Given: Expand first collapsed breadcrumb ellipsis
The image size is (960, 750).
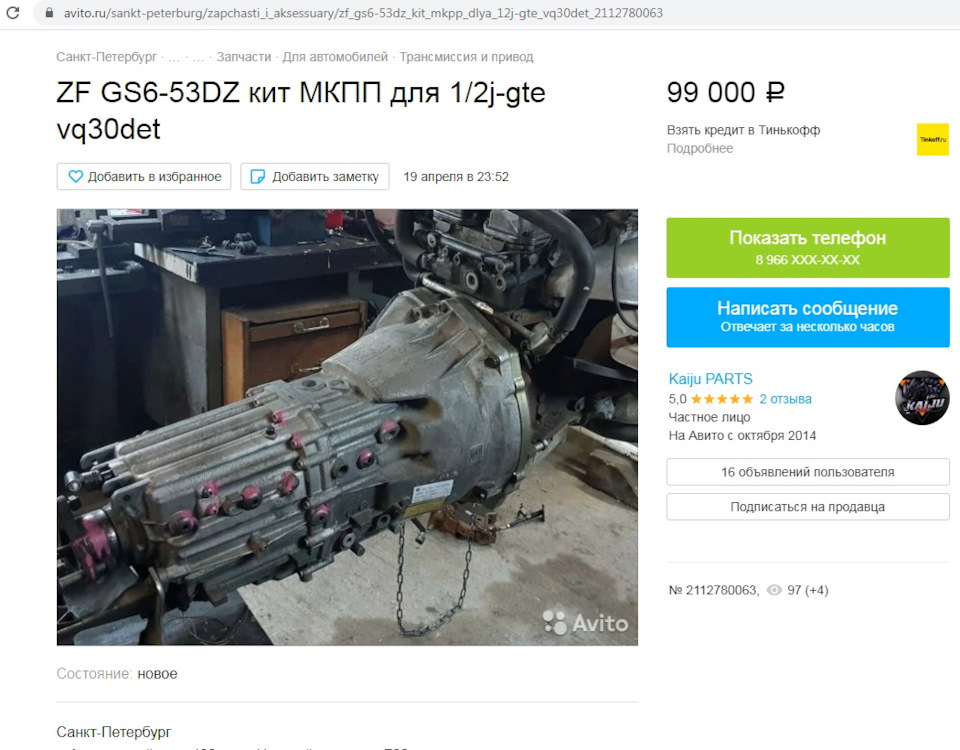Looking at the screenshot, I should pos(174,58).
